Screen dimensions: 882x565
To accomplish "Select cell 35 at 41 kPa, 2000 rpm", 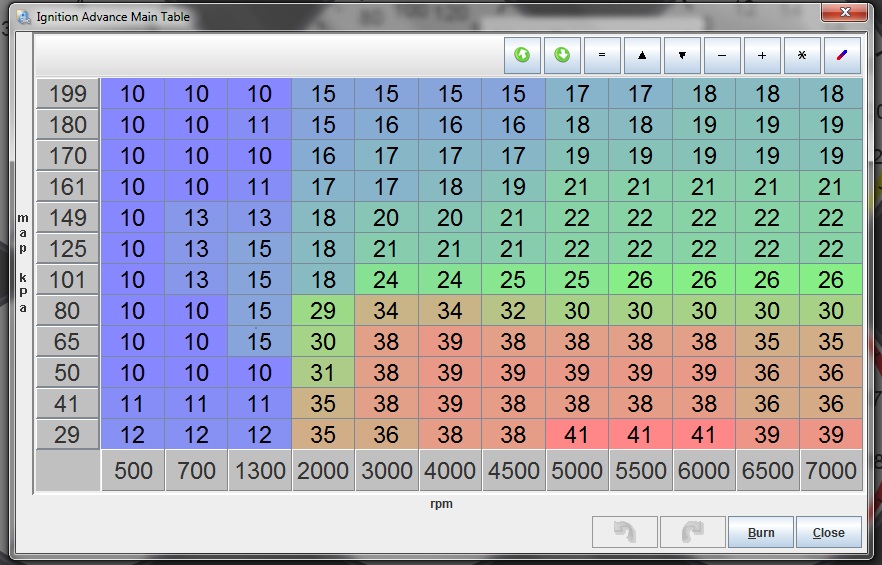I will coord(323,403).
